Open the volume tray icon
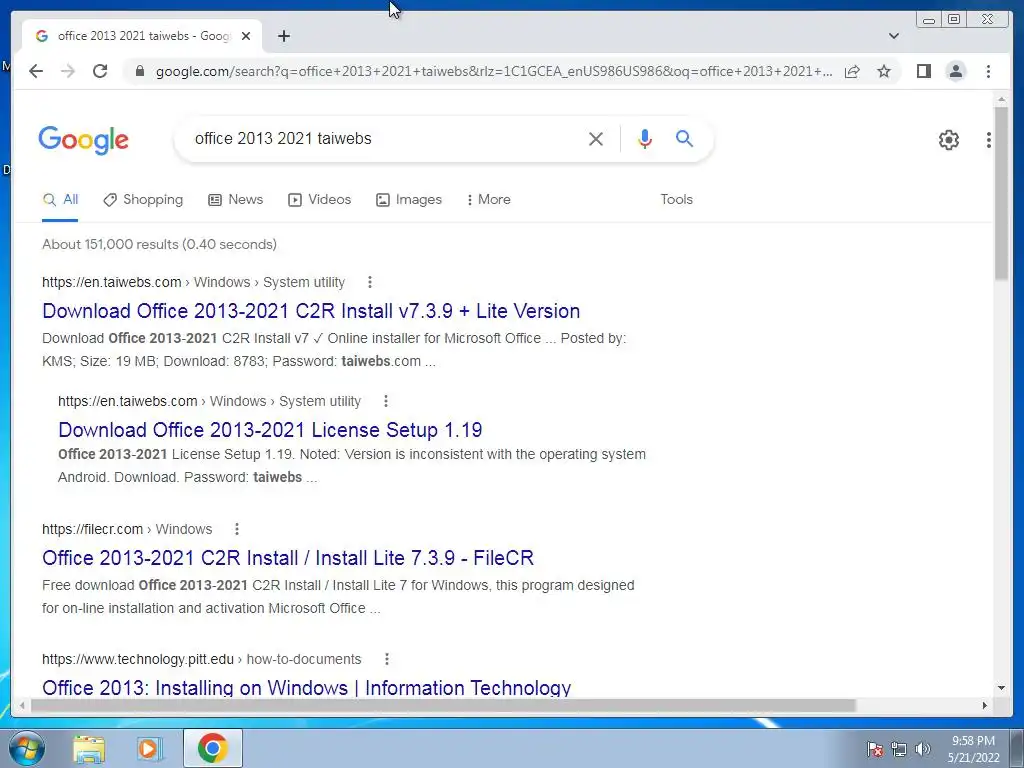The image size is (1024, 768). tap(923, 749)
